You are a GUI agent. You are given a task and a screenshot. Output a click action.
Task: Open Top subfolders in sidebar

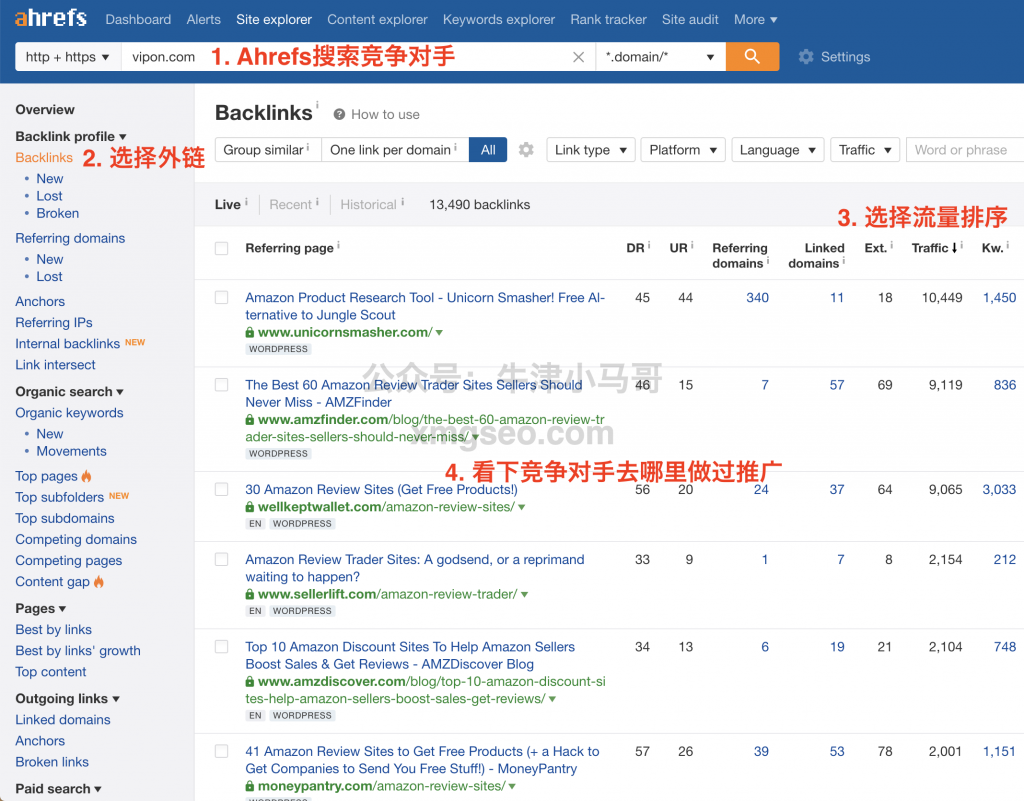pyautogui.click(x=59, y=497)
